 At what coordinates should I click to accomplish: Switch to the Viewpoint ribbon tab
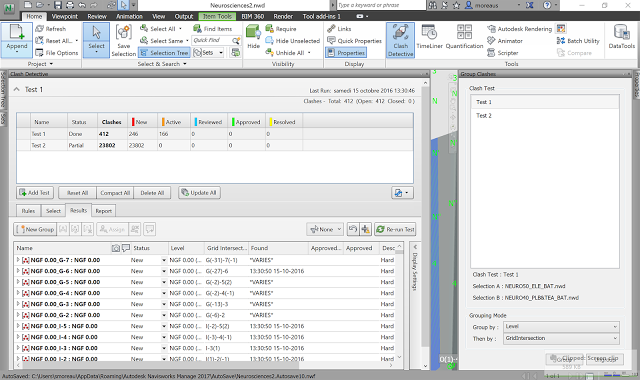64,16
